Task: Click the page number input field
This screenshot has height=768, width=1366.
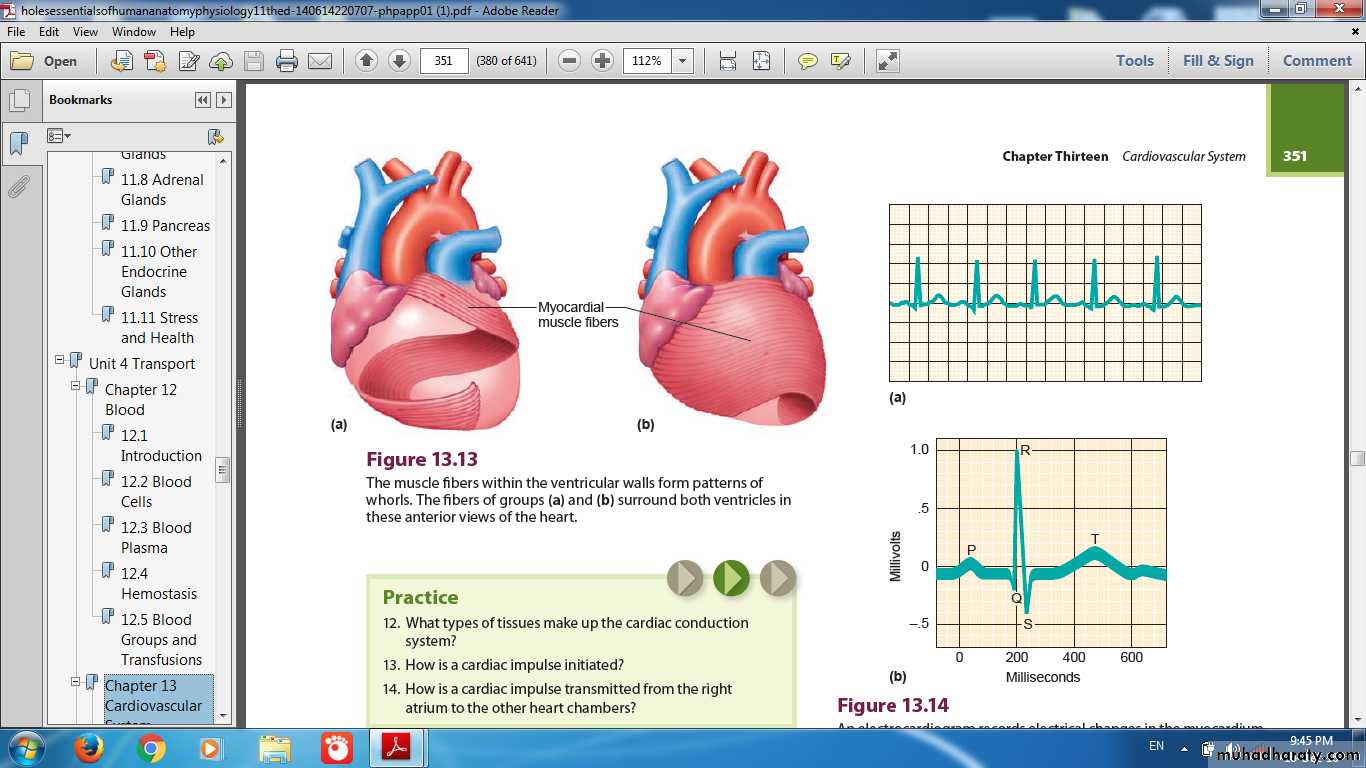Action: point(444,61)
